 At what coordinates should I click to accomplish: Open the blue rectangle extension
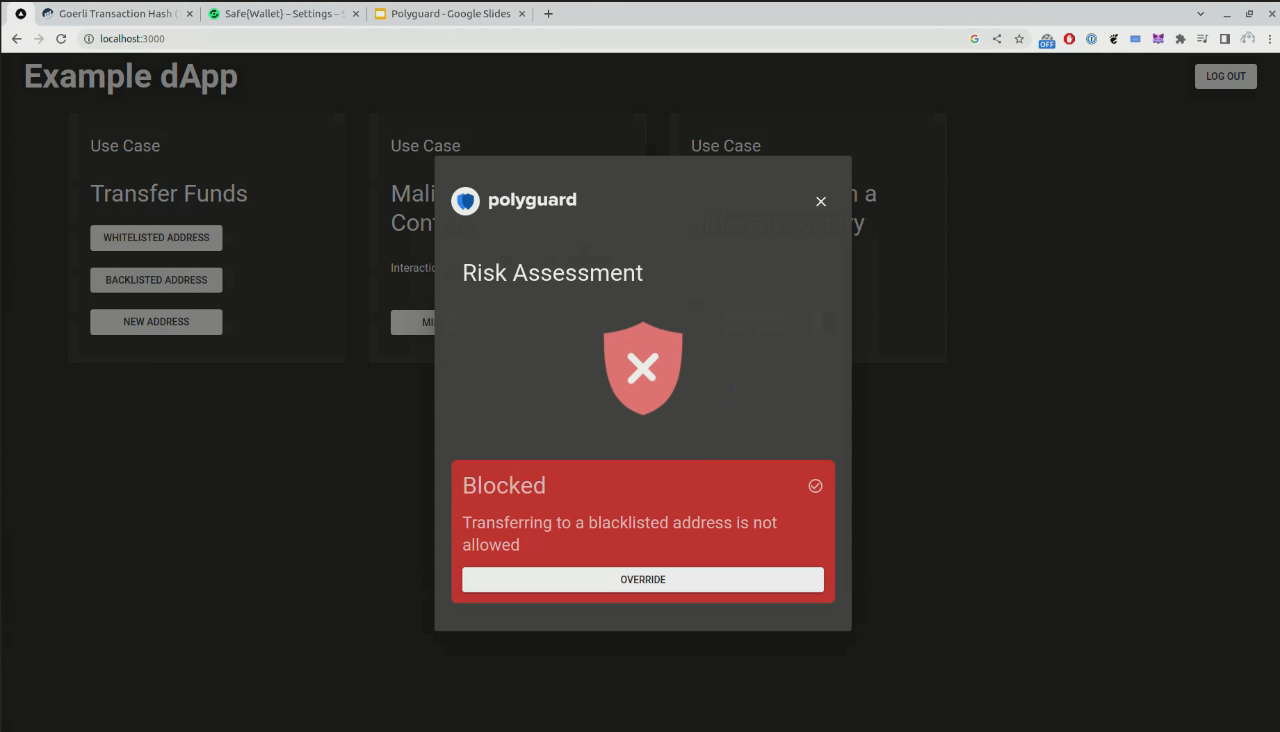tap(1135, 39)
